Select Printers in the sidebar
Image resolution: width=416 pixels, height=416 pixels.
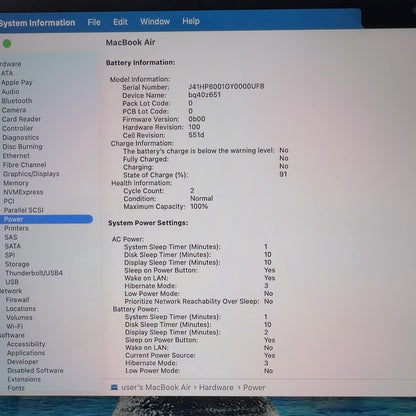tap(16, 228)
